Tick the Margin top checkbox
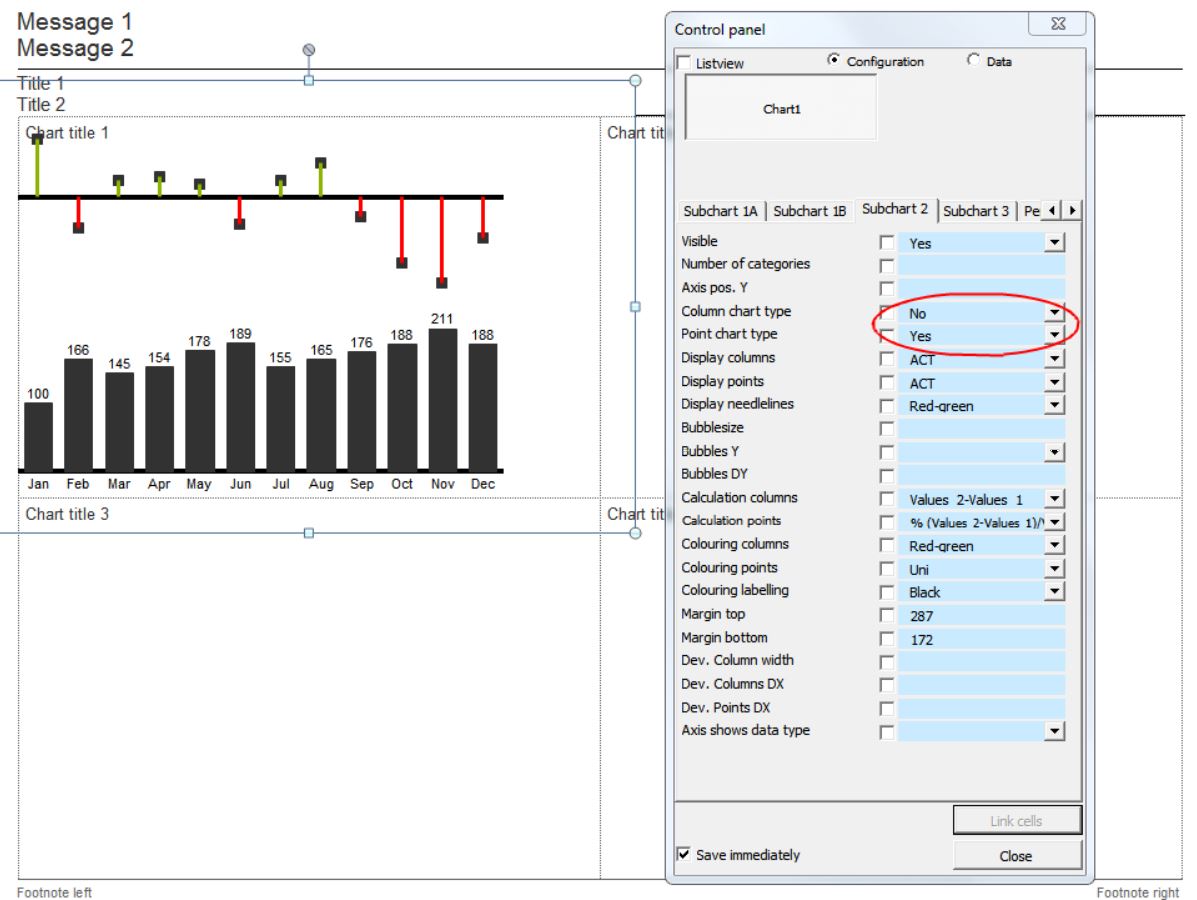 (x=886, y=615)
